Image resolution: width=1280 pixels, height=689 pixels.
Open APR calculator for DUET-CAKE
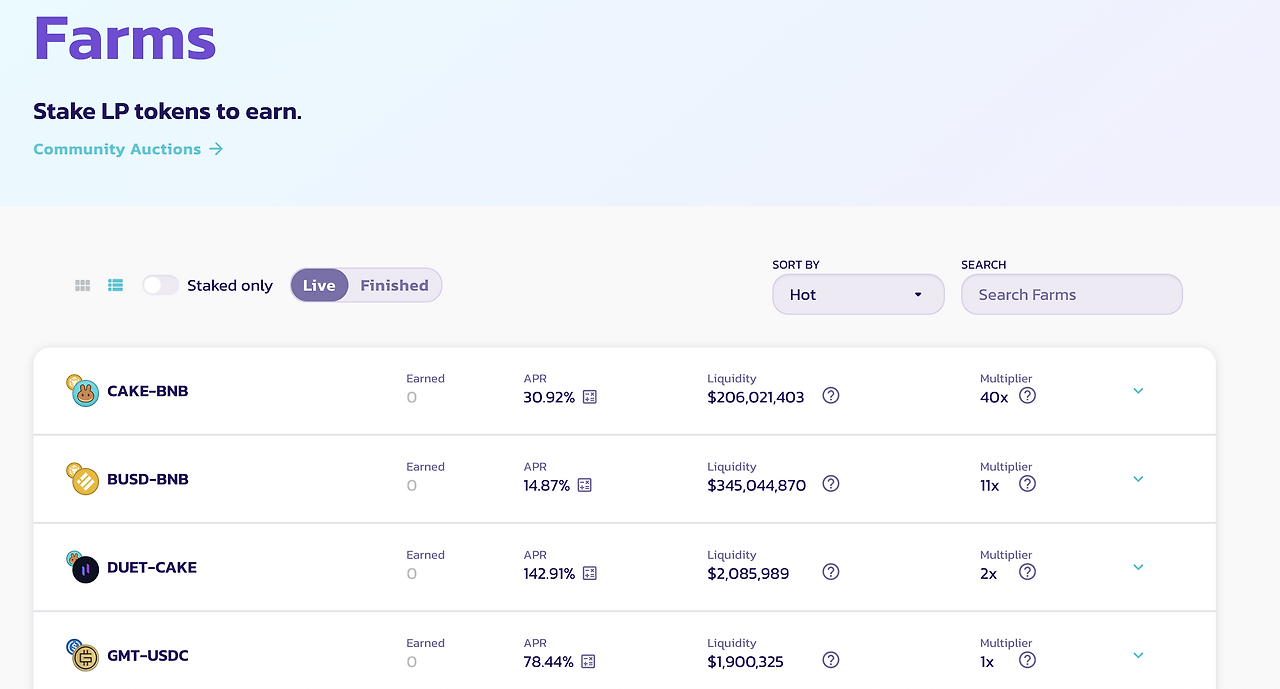[x=590, y=573]
